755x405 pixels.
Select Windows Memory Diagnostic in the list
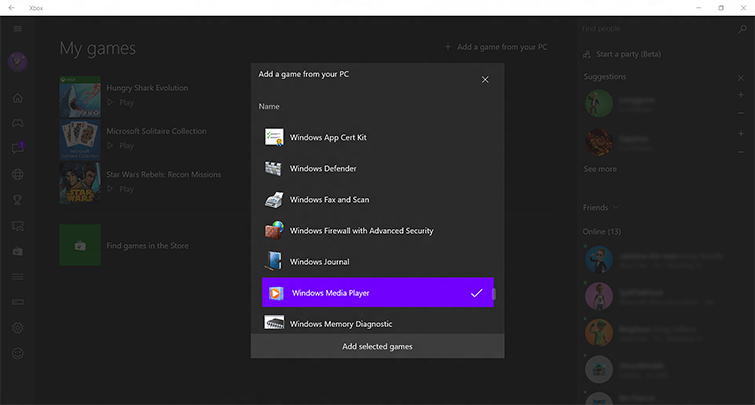coord(378,323)
